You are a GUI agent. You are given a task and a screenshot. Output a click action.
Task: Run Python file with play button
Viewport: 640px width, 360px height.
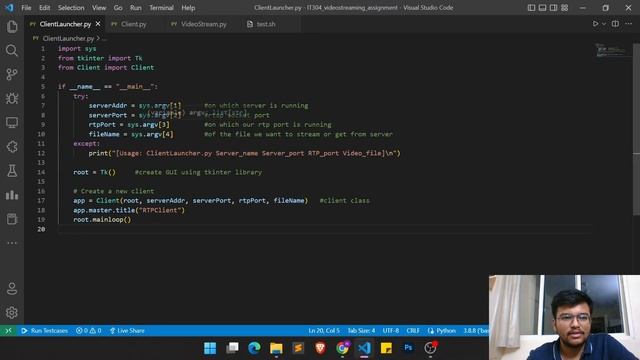[x=596, y=24]
